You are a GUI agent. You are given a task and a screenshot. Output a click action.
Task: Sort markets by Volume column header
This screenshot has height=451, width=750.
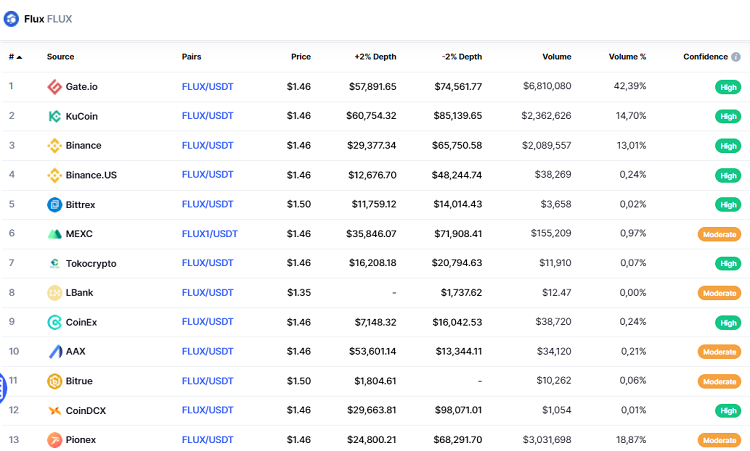coord(557,57)
